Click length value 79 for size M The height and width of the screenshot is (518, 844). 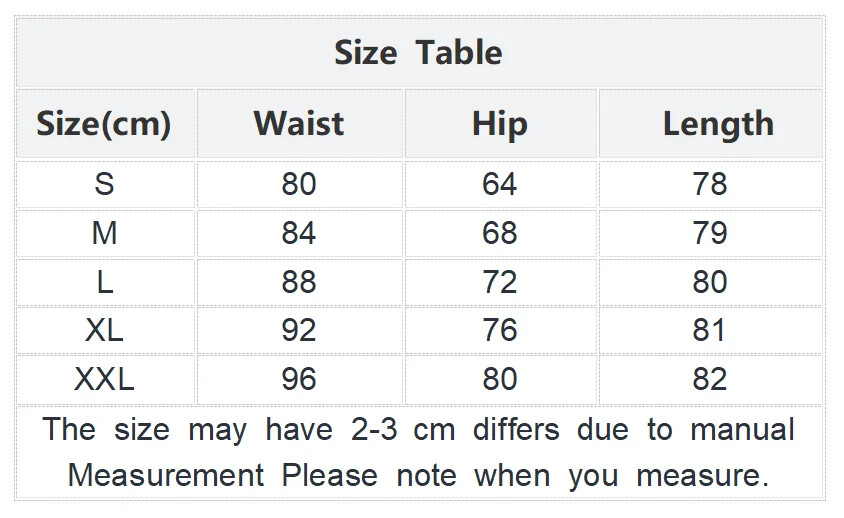[x=710, y=233]
